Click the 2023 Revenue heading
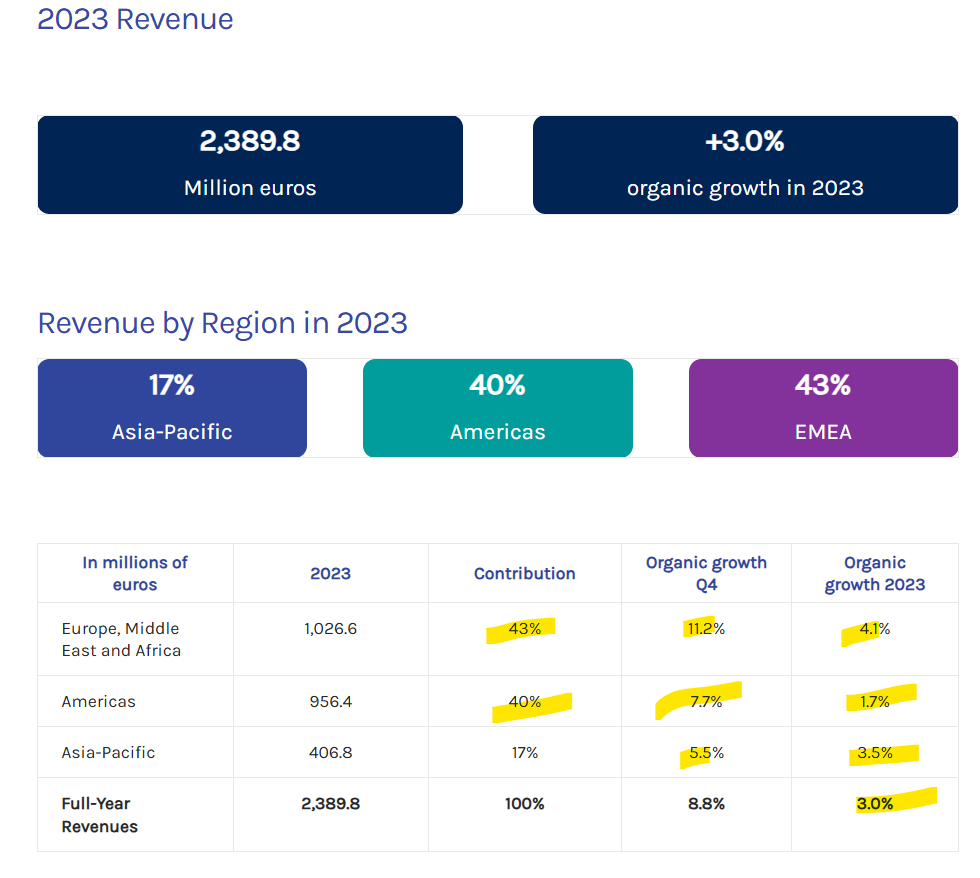 [135, 19]
